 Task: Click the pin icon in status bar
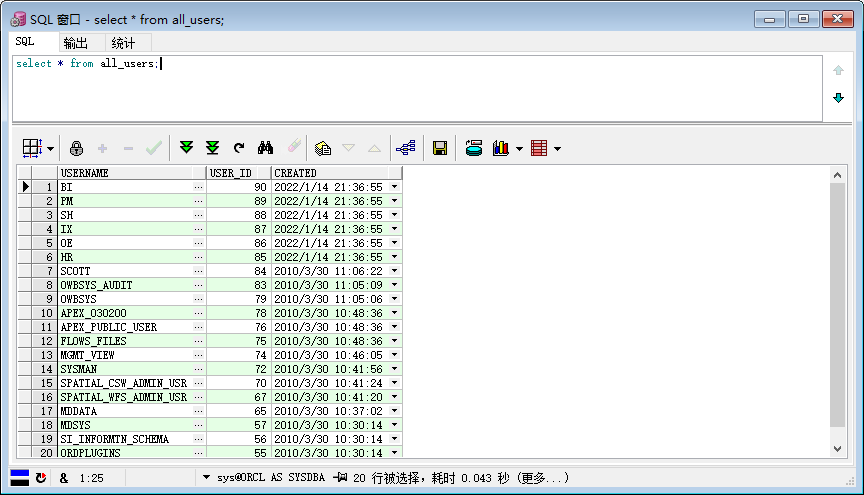point(341,477)
